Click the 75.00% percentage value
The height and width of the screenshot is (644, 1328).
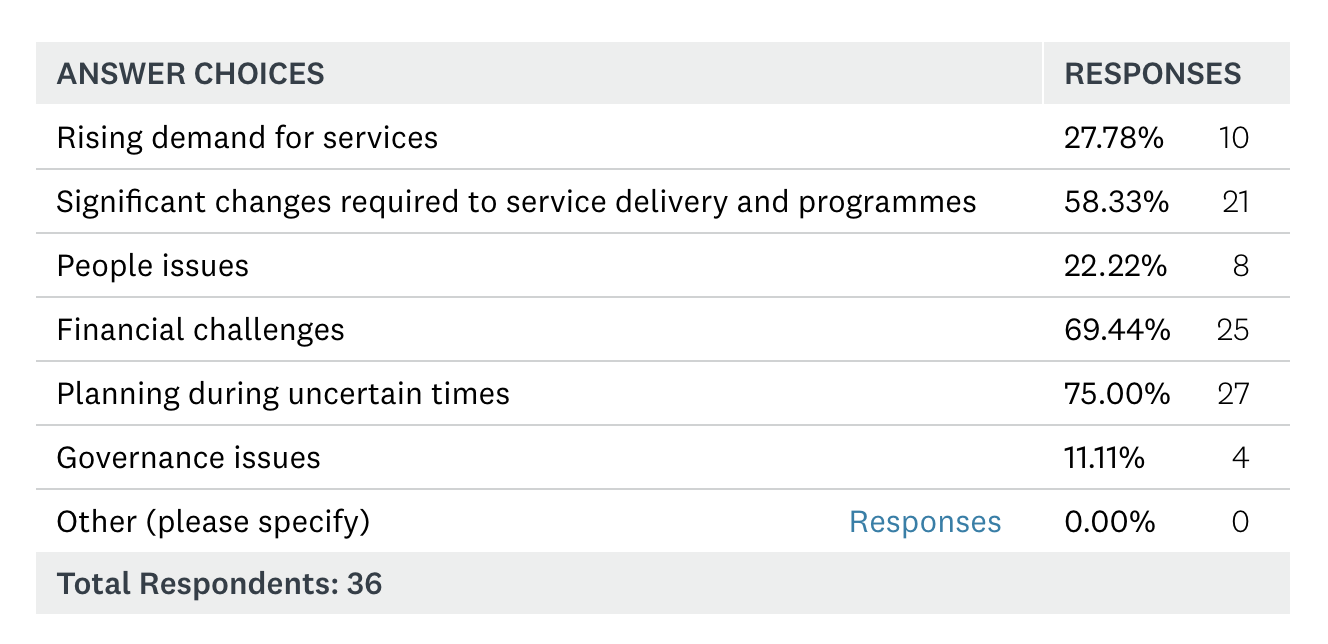pyautogui.click(x=1118, y=393)
